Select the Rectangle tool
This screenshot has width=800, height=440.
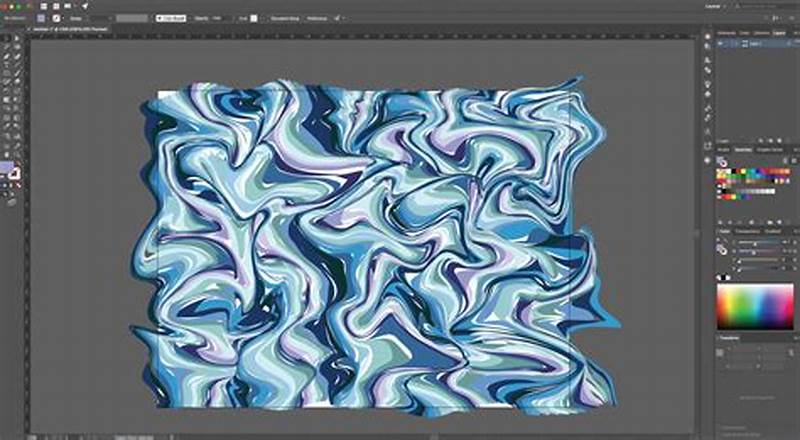click(6, 74)
